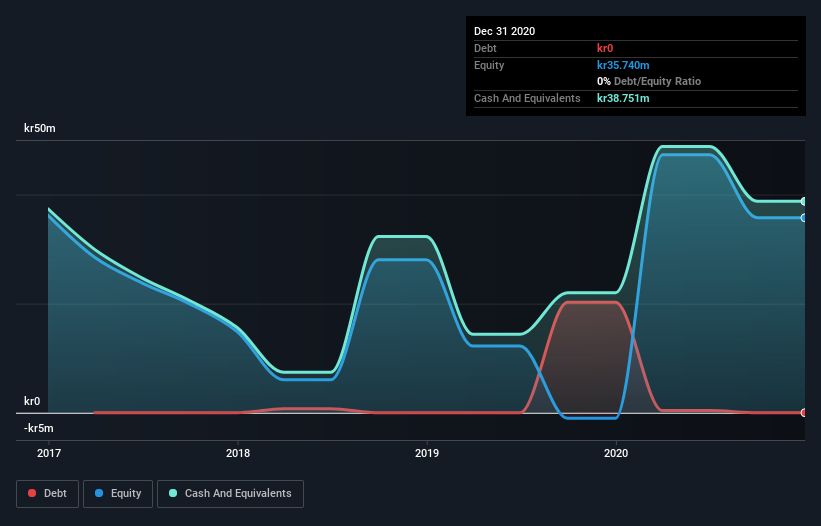
Task: Click the red kr0 debt value
Action: coord(605,48)
